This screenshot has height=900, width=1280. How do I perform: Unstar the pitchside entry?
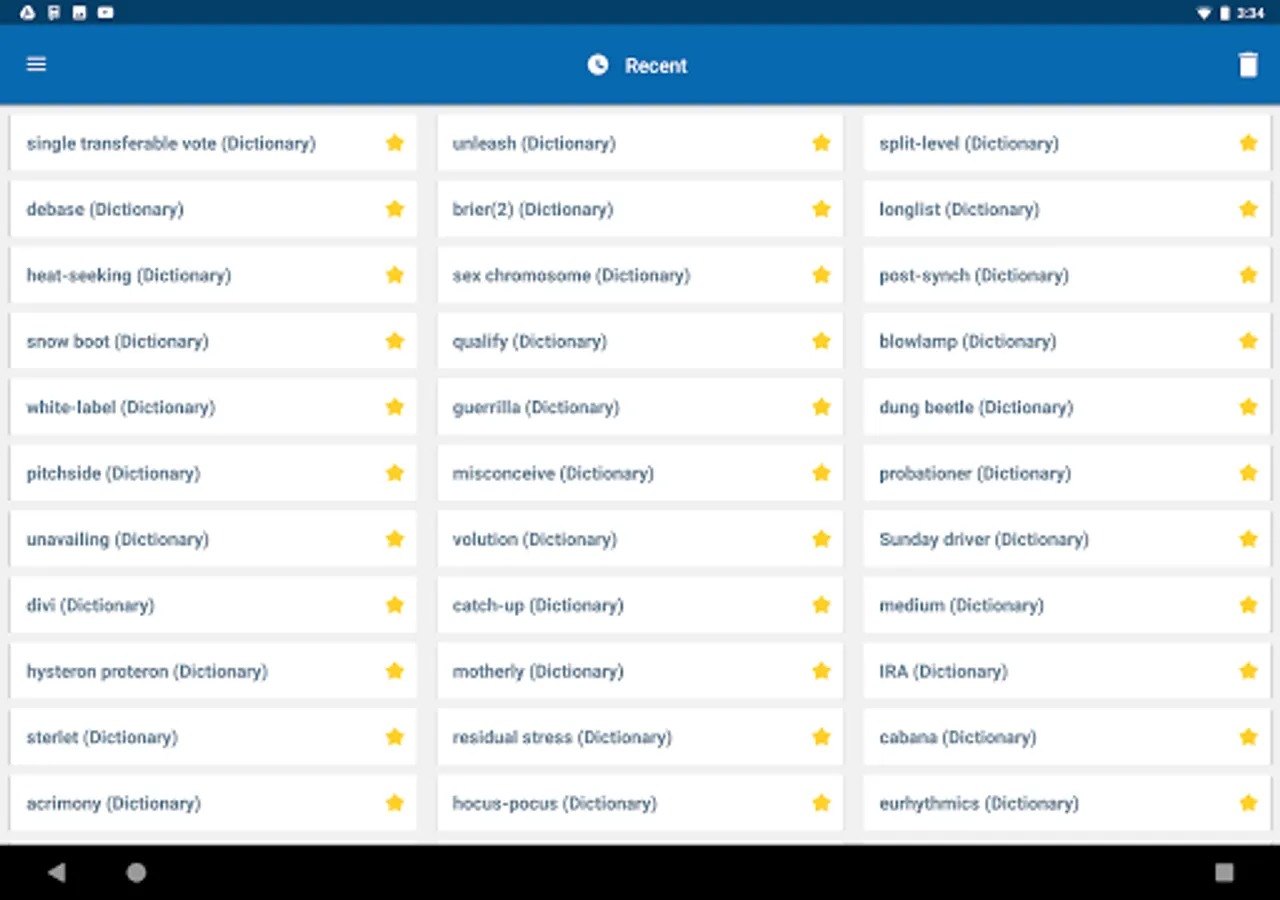395,473
